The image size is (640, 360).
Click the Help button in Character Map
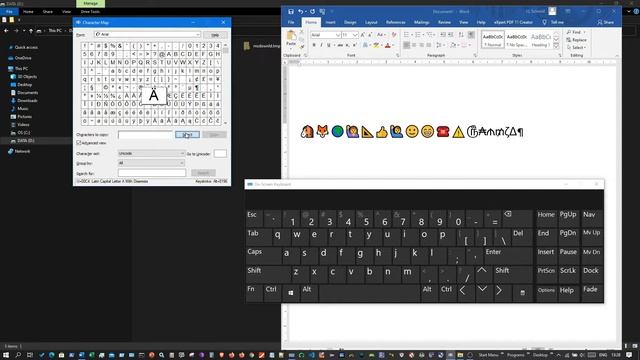(x=215, y=35)
